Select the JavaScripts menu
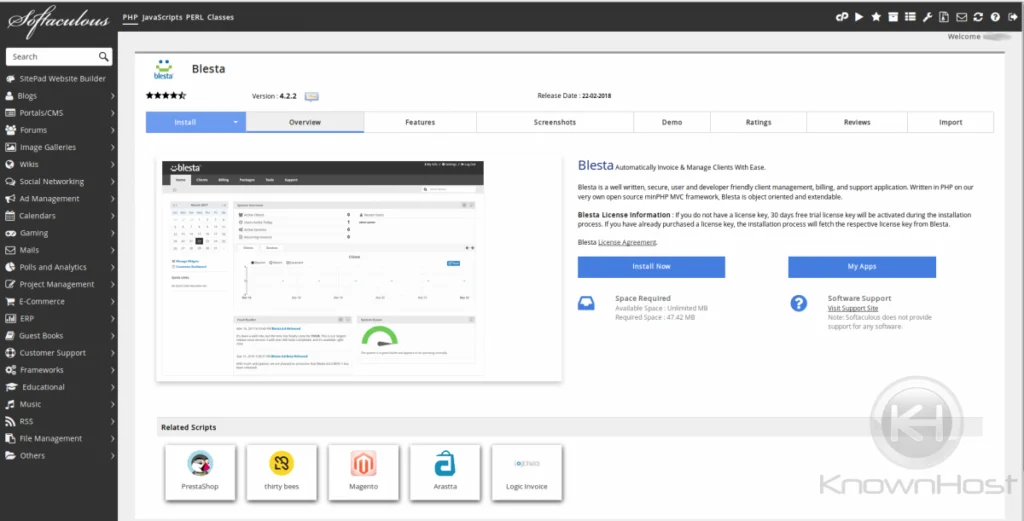This screenshot has height=521, width=1024. pyautogui.click(x=162, y=18)
